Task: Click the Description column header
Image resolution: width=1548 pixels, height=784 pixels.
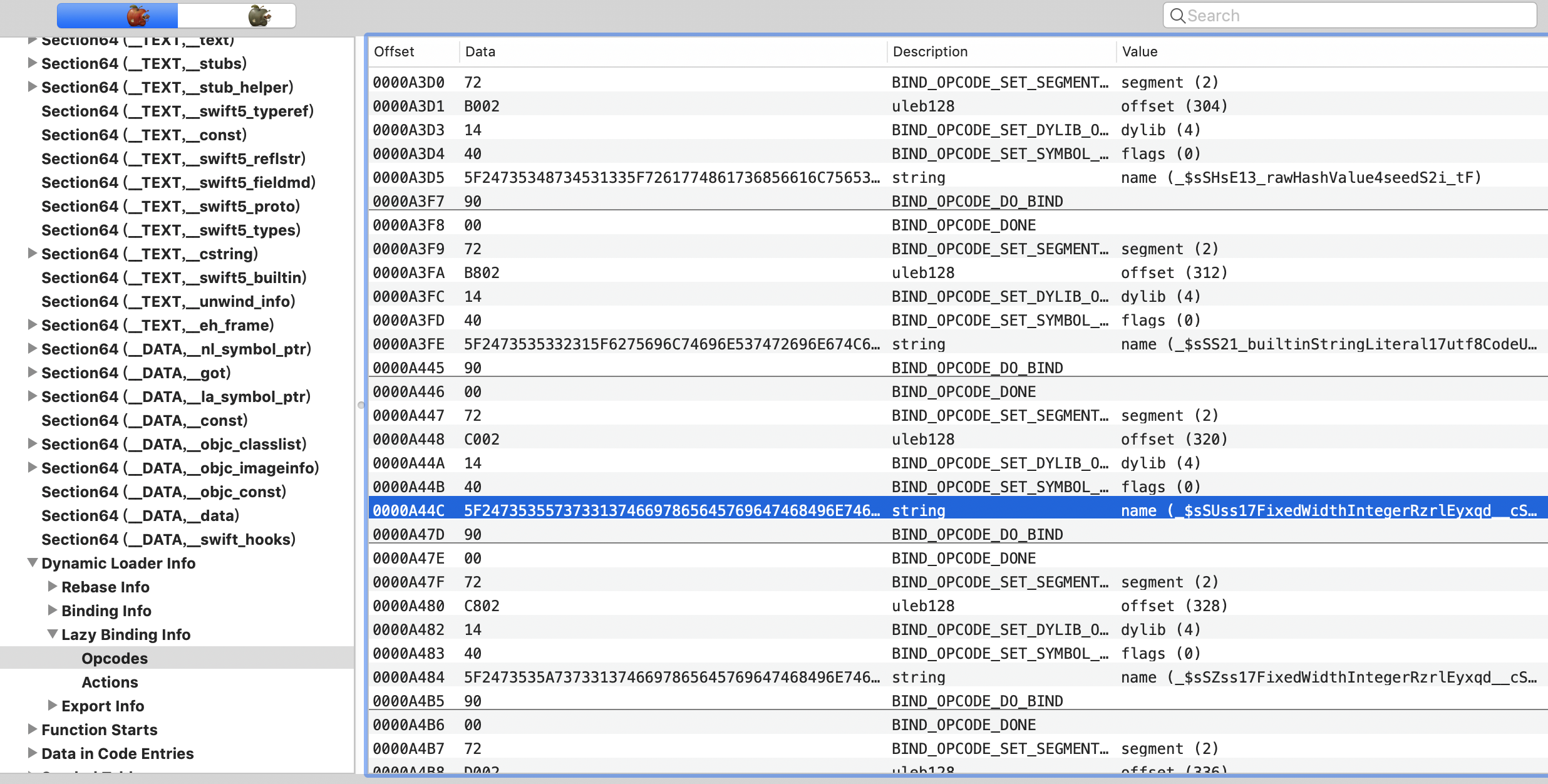Action: [930, 51]
